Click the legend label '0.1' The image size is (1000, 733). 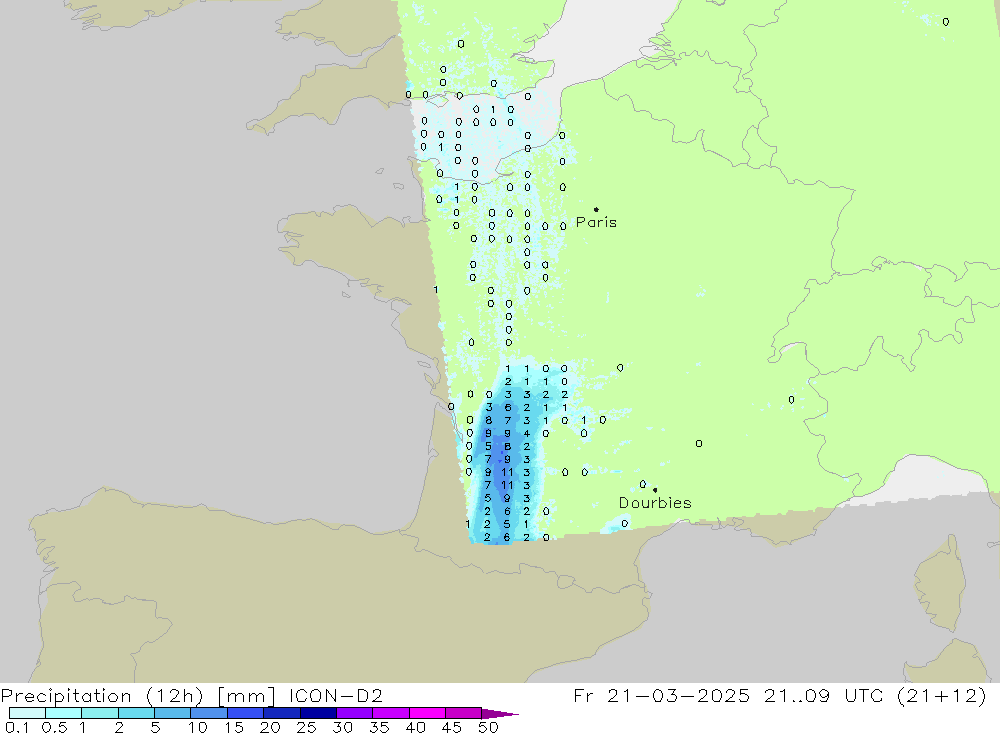click(x=17, y=727)
